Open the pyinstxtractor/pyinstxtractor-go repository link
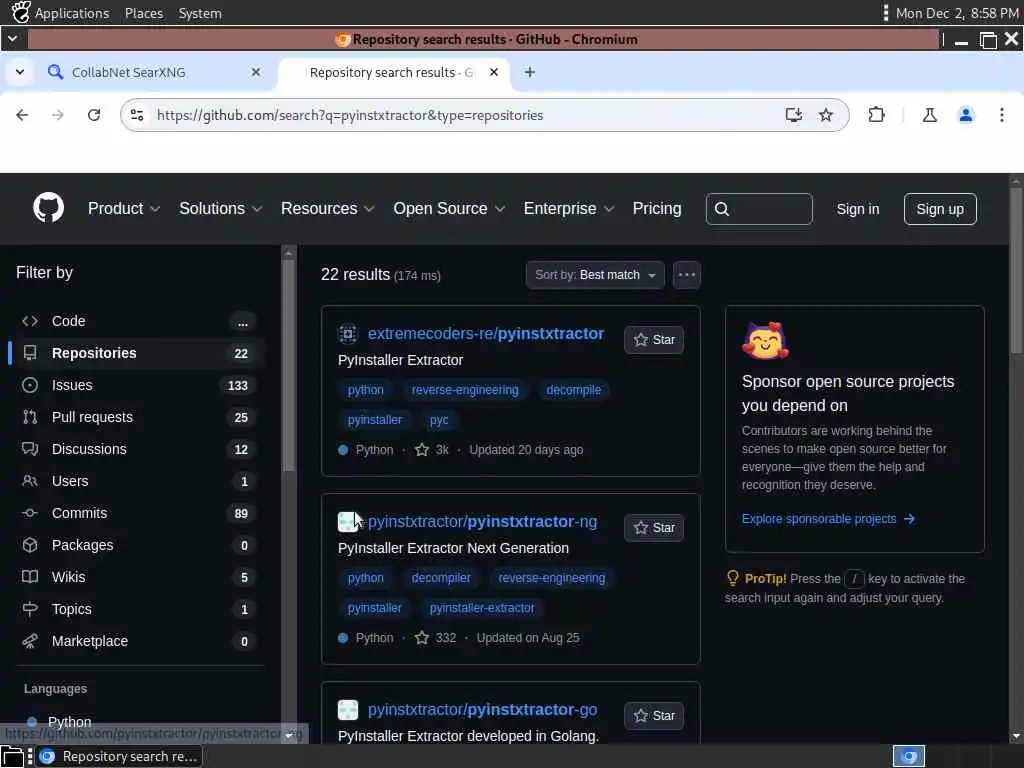The height and width of the screenshot is (768, 1024). tap(483, 710)
